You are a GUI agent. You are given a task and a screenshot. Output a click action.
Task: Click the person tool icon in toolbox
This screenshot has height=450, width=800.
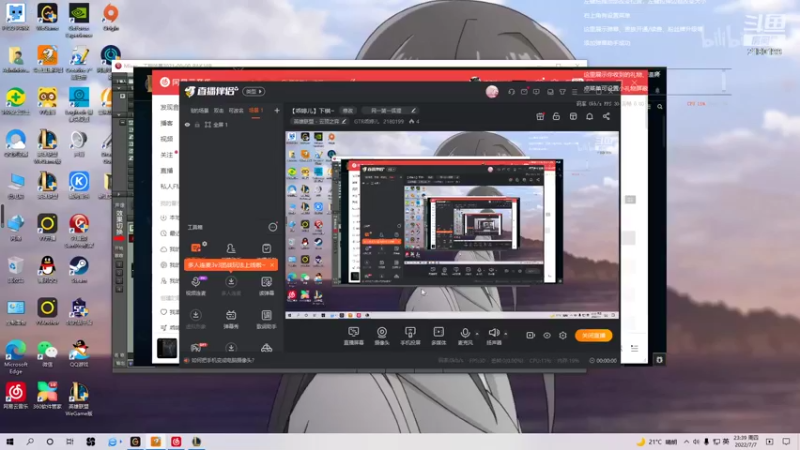pos(231,248)
